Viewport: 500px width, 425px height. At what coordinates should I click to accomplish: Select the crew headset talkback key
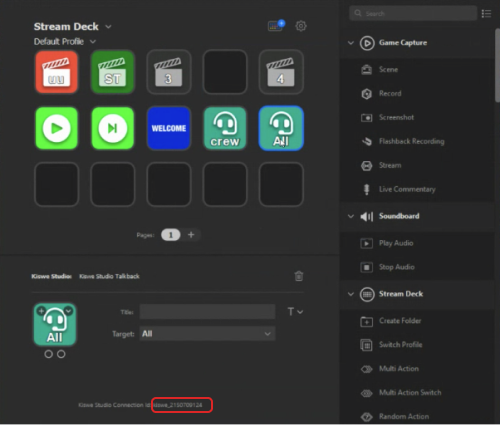(225, 128)
